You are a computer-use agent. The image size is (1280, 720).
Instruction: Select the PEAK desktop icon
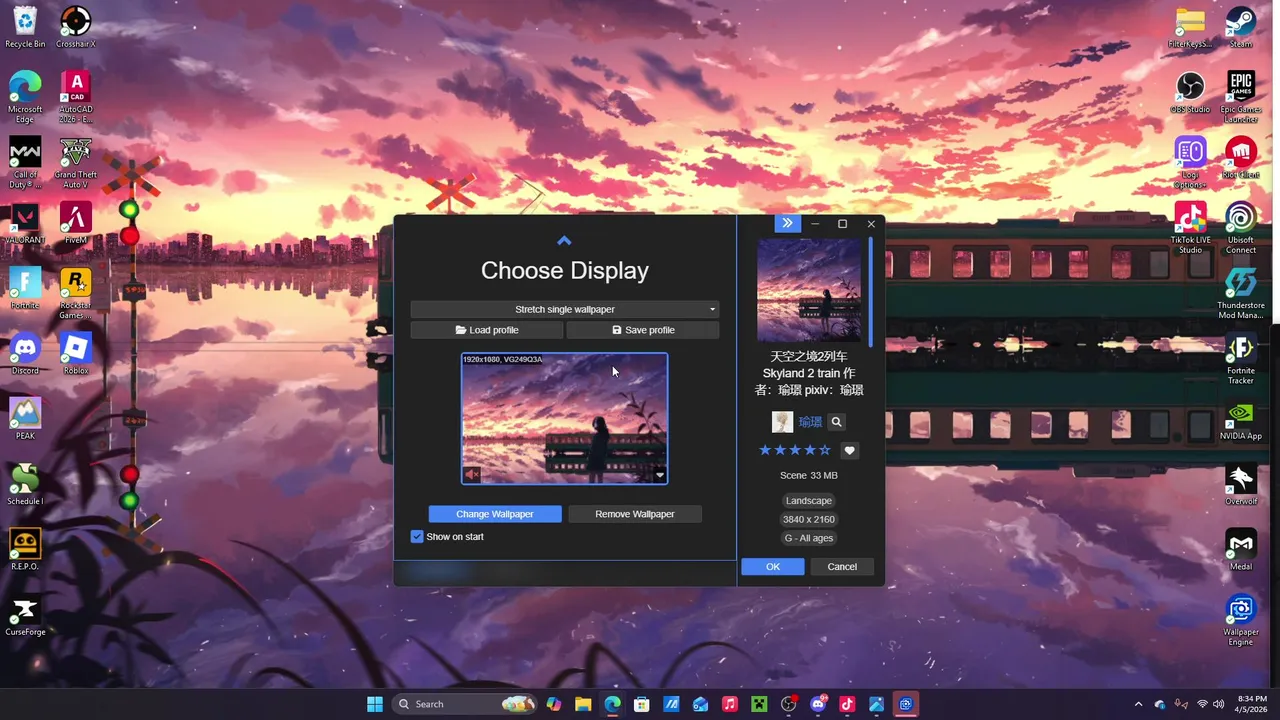pos(25,419)
